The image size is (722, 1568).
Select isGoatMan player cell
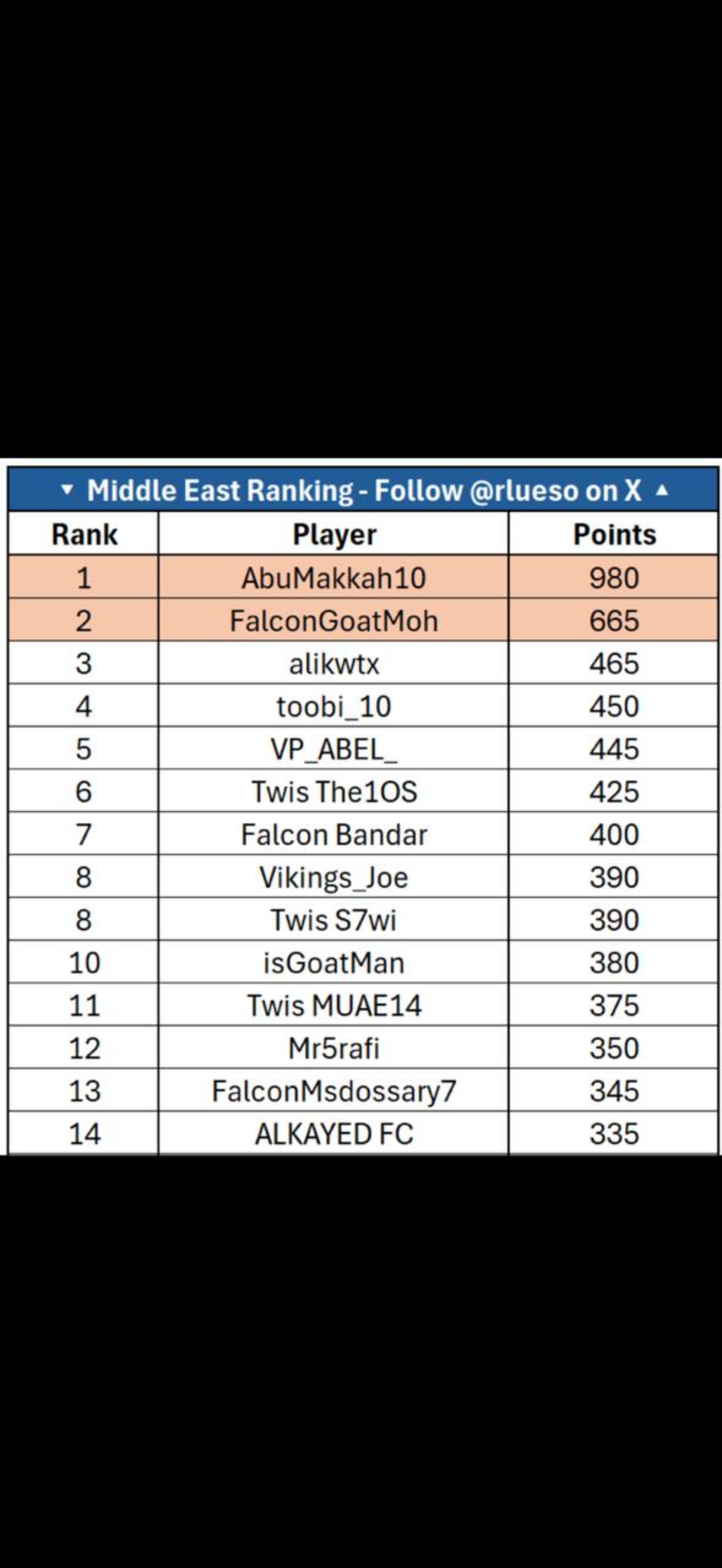334,962
